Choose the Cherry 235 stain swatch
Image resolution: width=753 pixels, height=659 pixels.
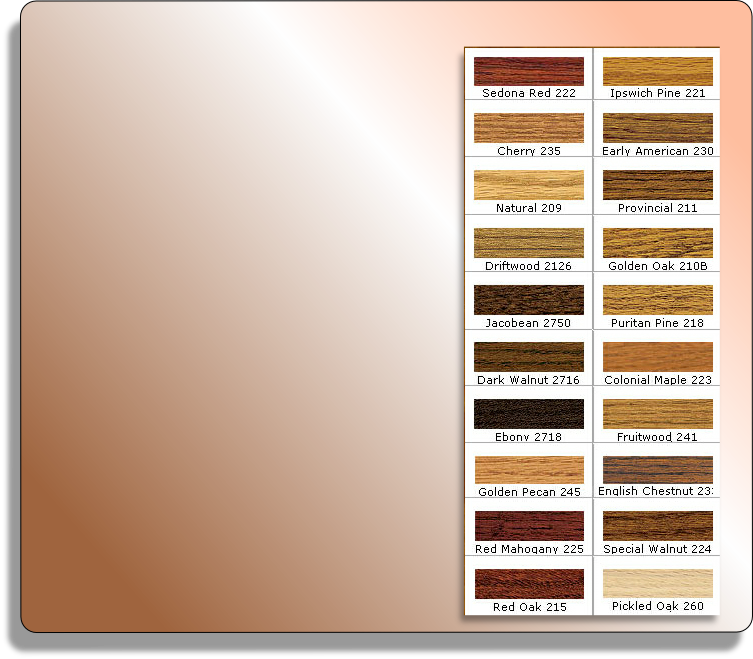tap(528, 128)
